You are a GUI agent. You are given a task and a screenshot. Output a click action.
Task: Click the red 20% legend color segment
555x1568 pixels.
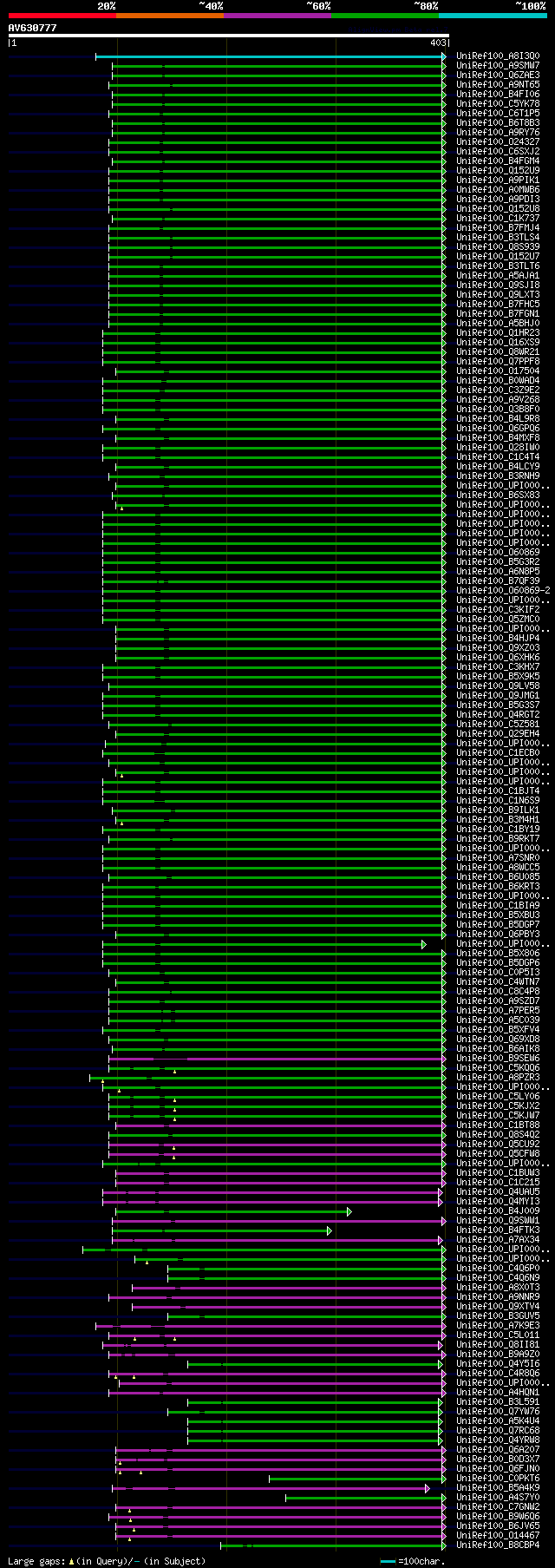[62, 16]
